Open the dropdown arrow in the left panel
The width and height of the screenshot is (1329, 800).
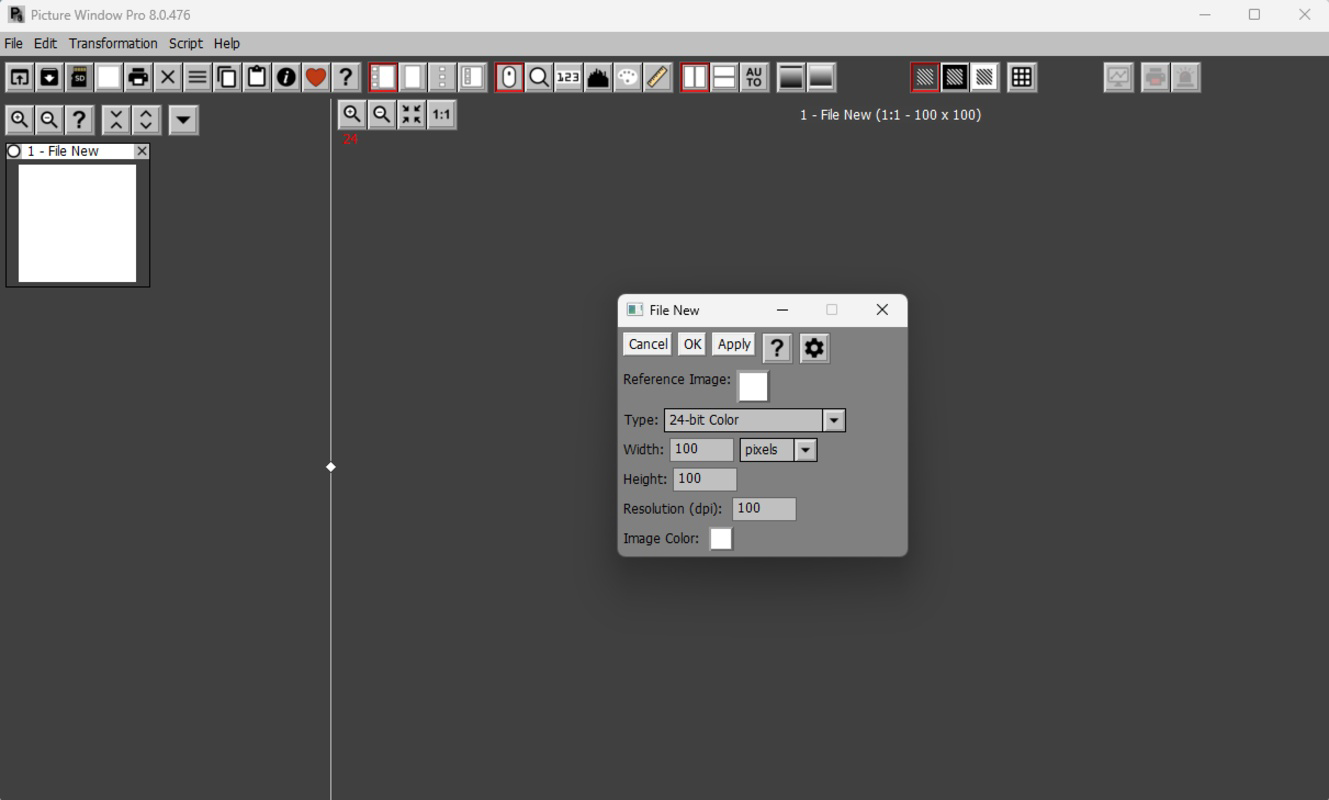pyautogui.click(x=183, y=120)
